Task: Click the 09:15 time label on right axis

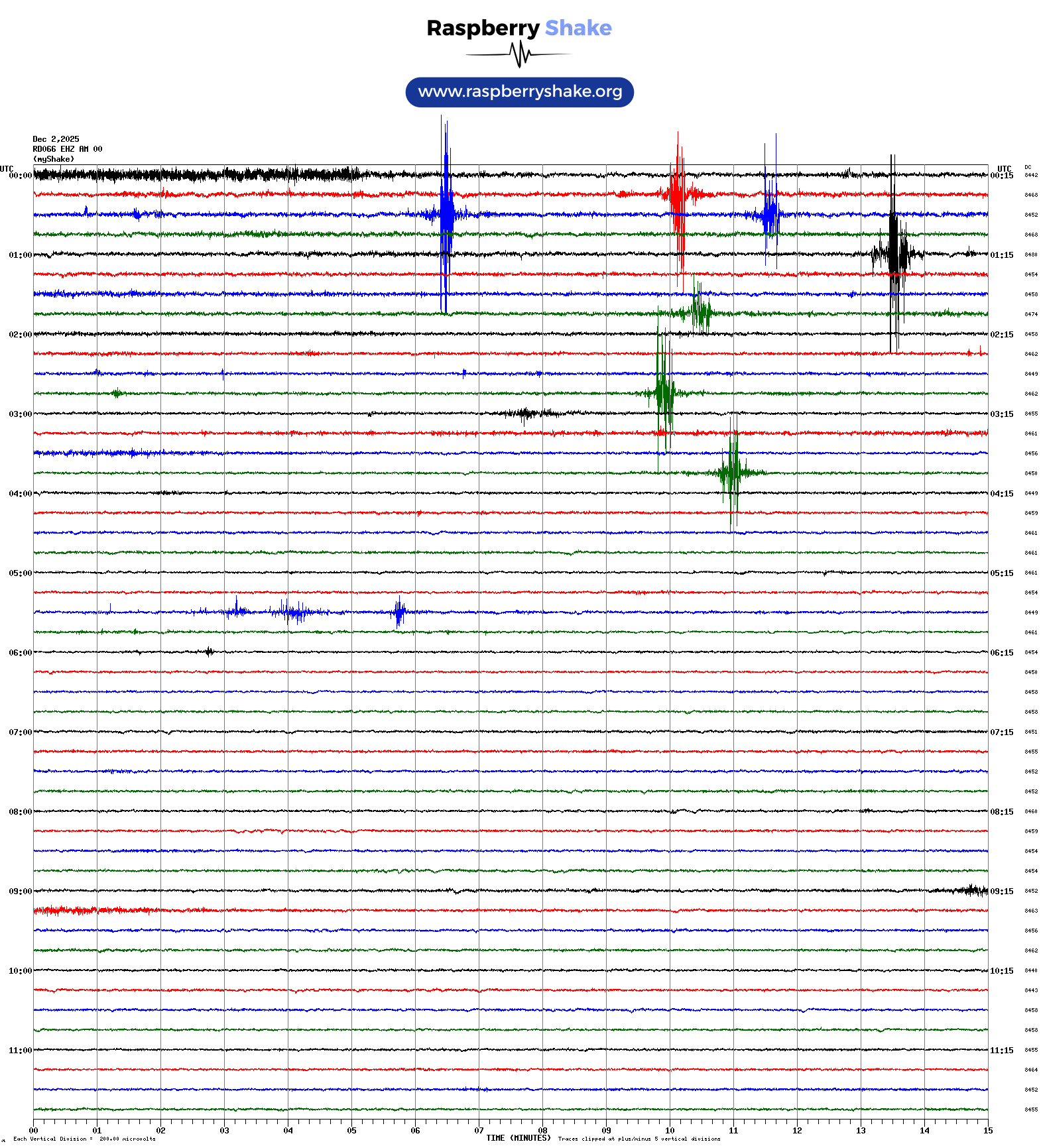Action: 1001,891
